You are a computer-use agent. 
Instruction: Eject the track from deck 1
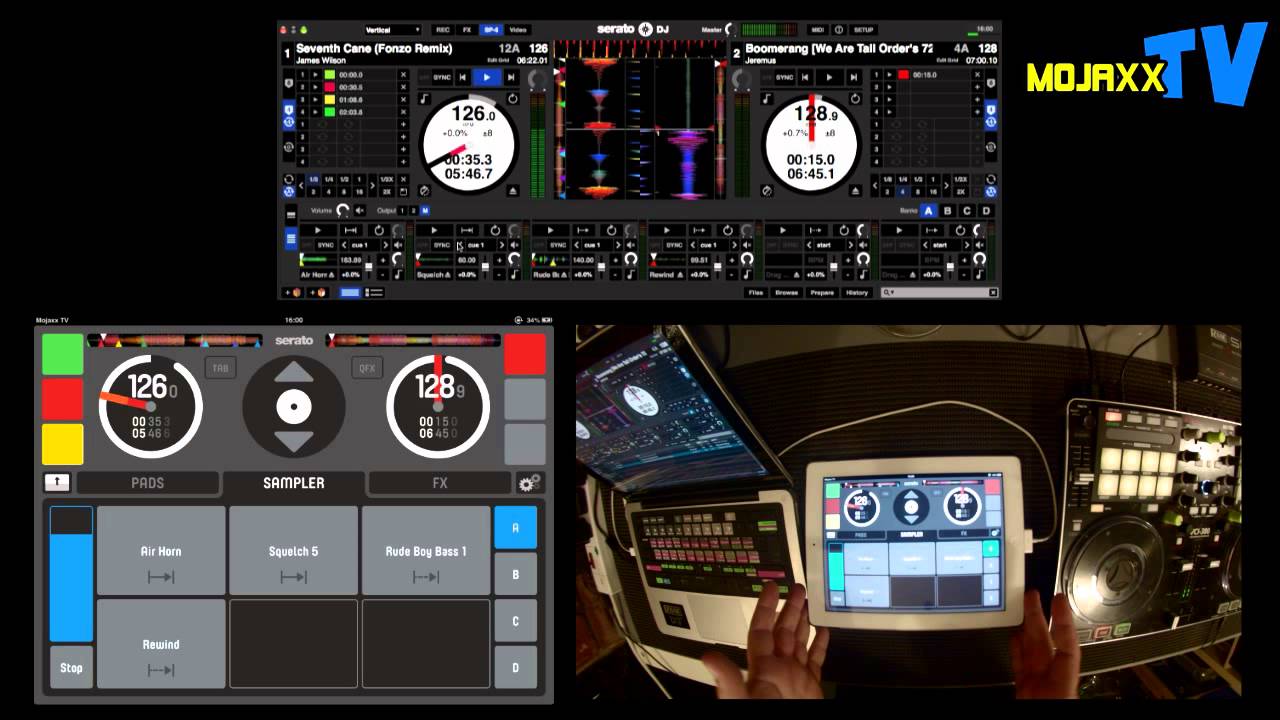click(513, 190)
